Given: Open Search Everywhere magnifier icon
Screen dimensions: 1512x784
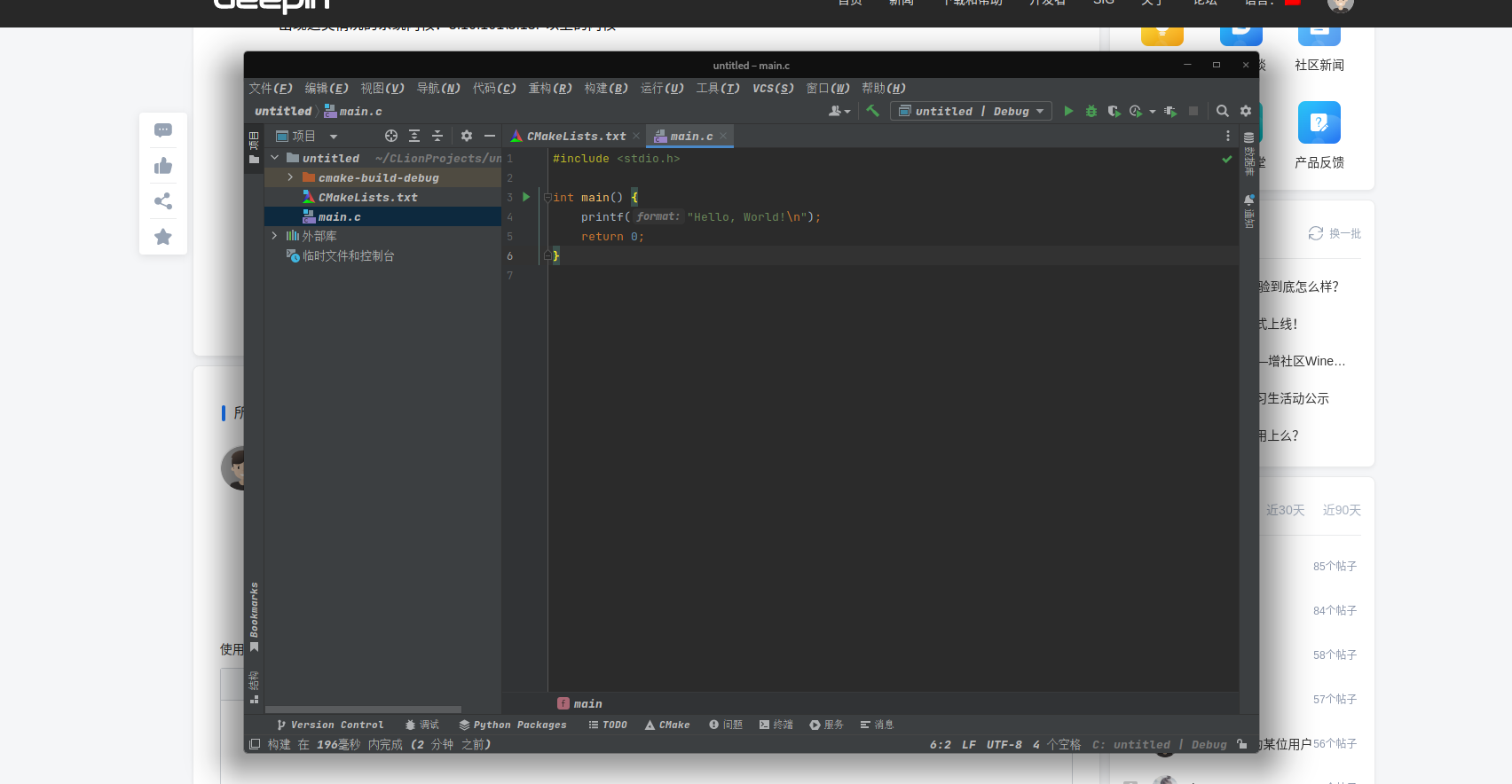Looking at the screenshot, I should [1222, 111].
